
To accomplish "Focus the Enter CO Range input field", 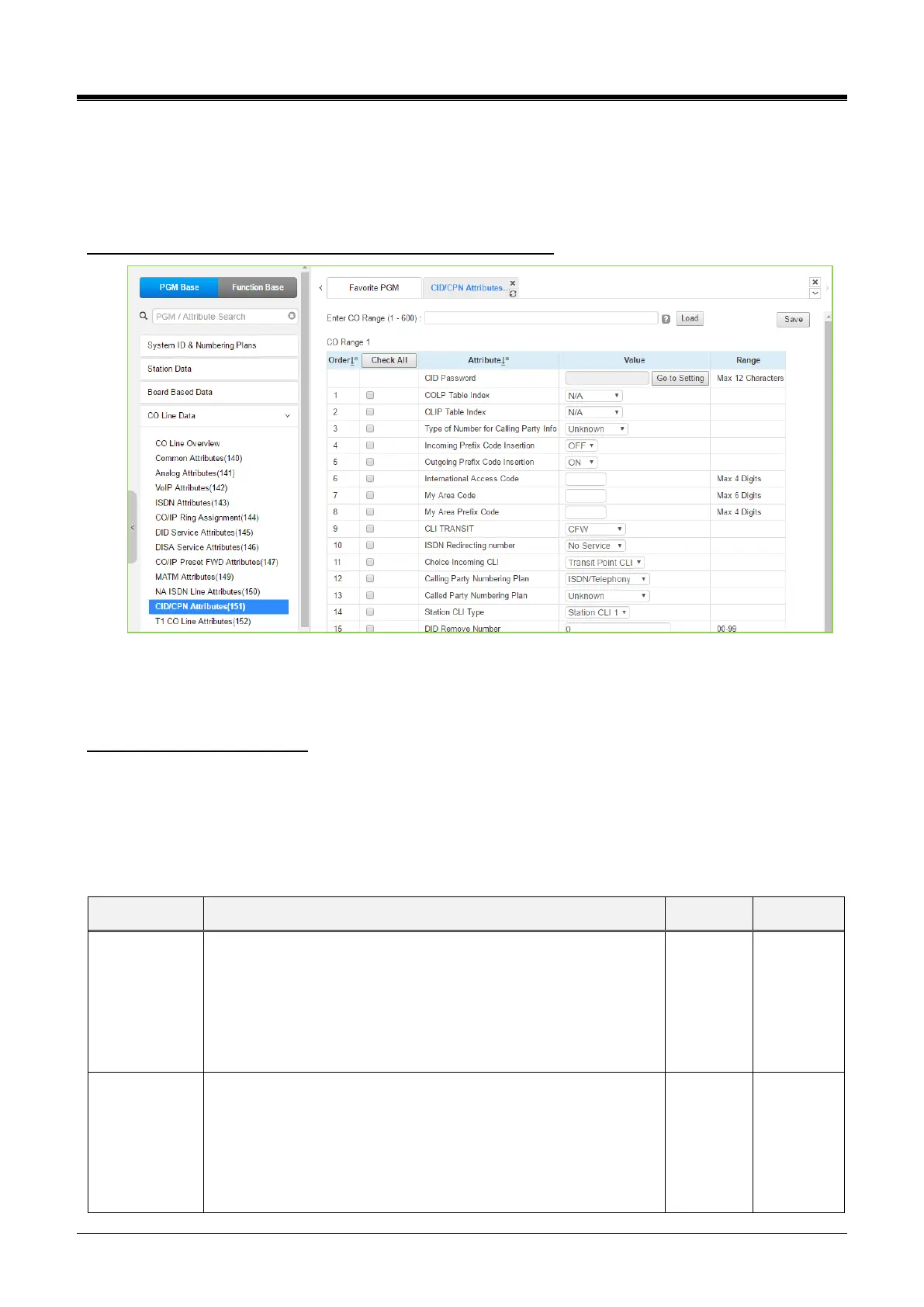I will 542,318.
